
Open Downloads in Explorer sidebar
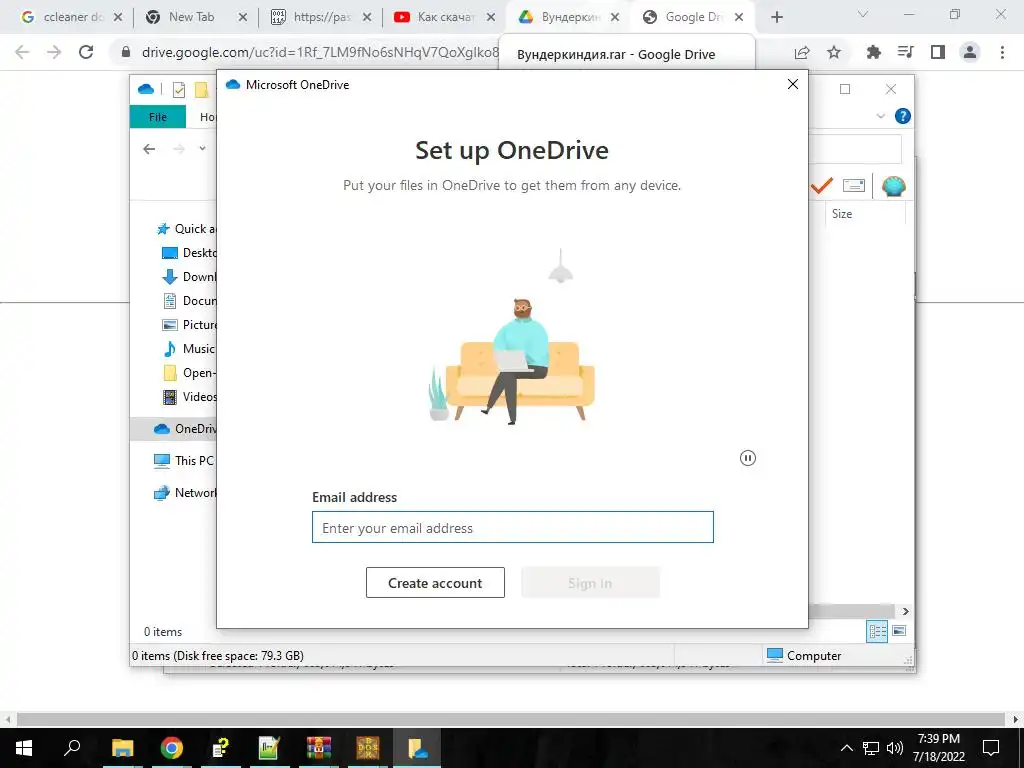[x=189, y=277]
